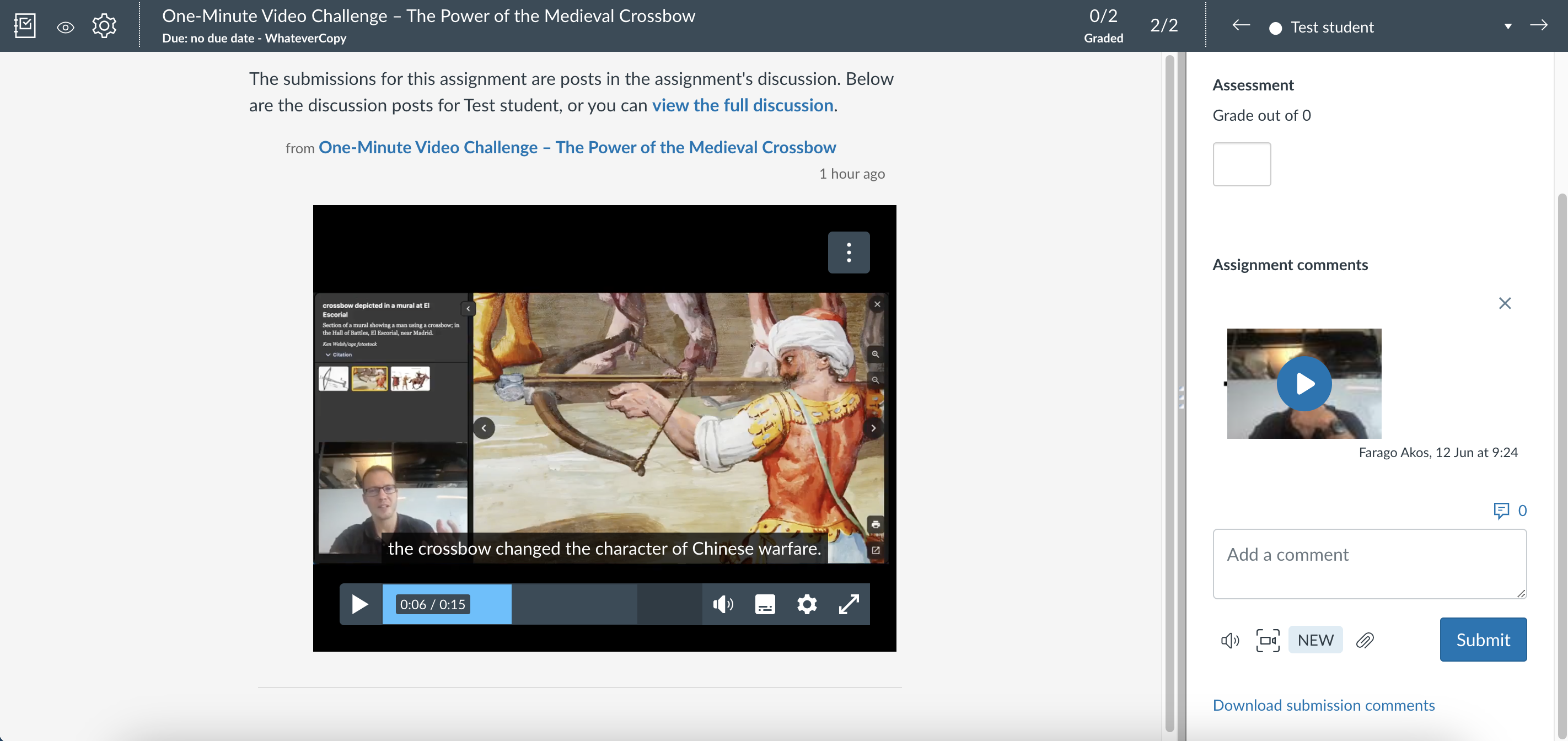
Task: Toggle the NEW media recorder option
Action: pos(1315,640)
